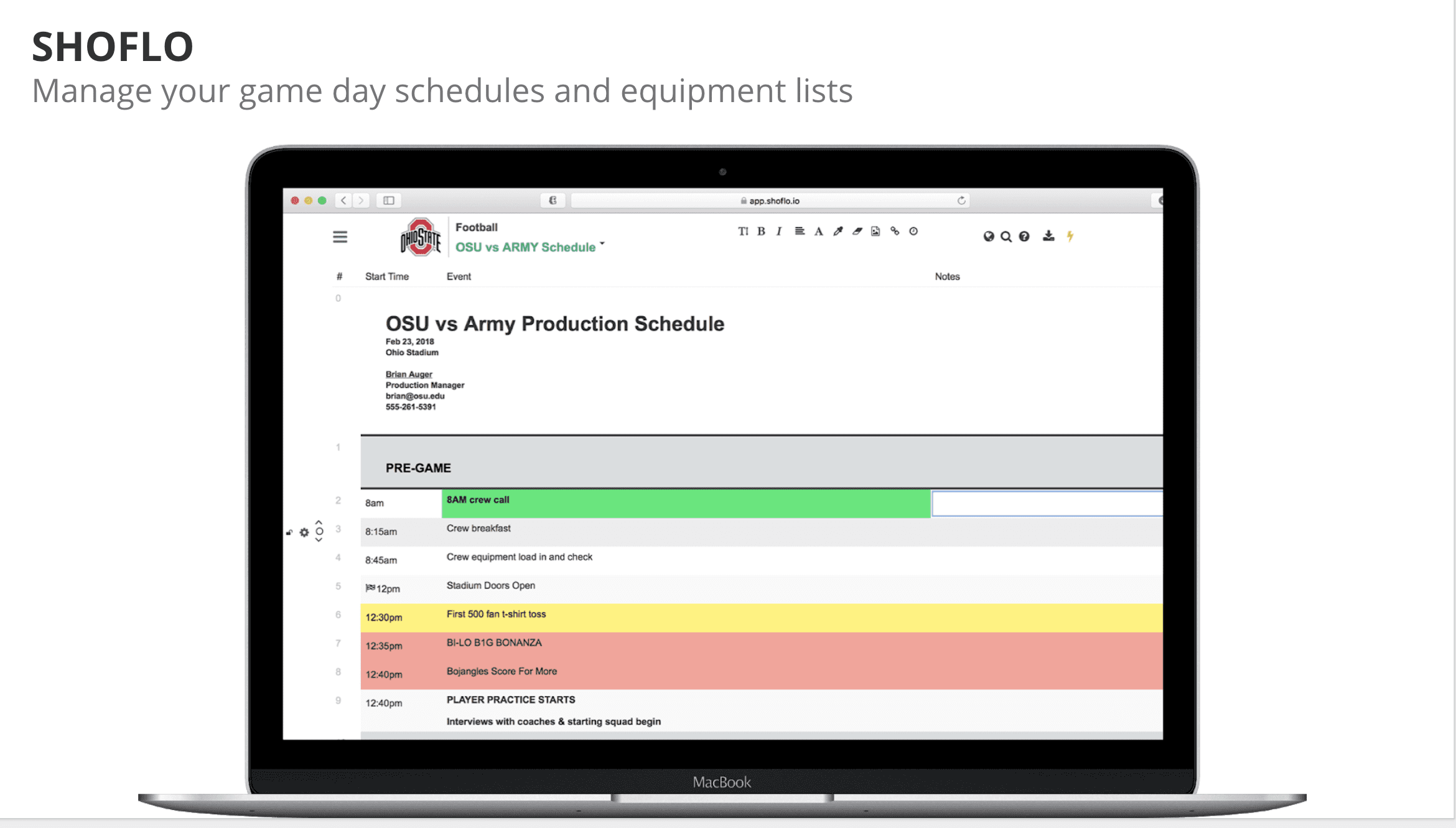Click the Event column header
This screenshot has width=1456, height=828.
459,276
